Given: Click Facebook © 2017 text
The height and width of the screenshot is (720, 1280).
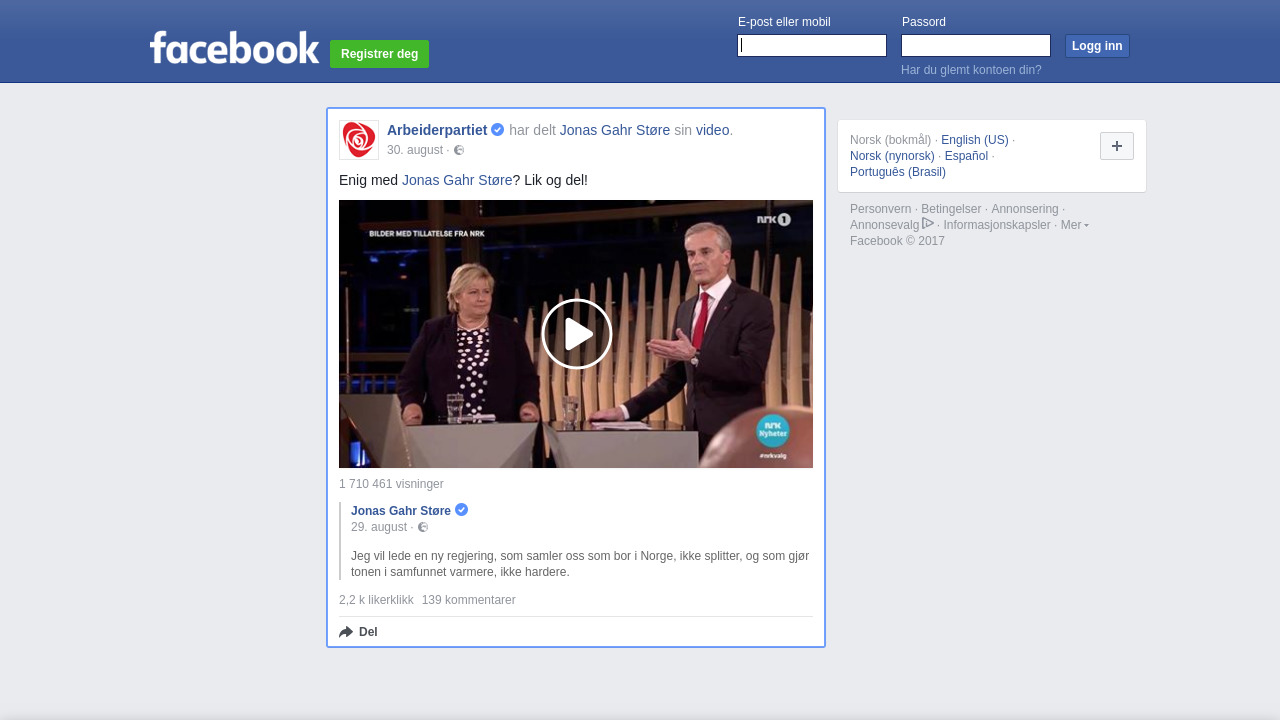Looking at the screenshot, I should 897,241.
